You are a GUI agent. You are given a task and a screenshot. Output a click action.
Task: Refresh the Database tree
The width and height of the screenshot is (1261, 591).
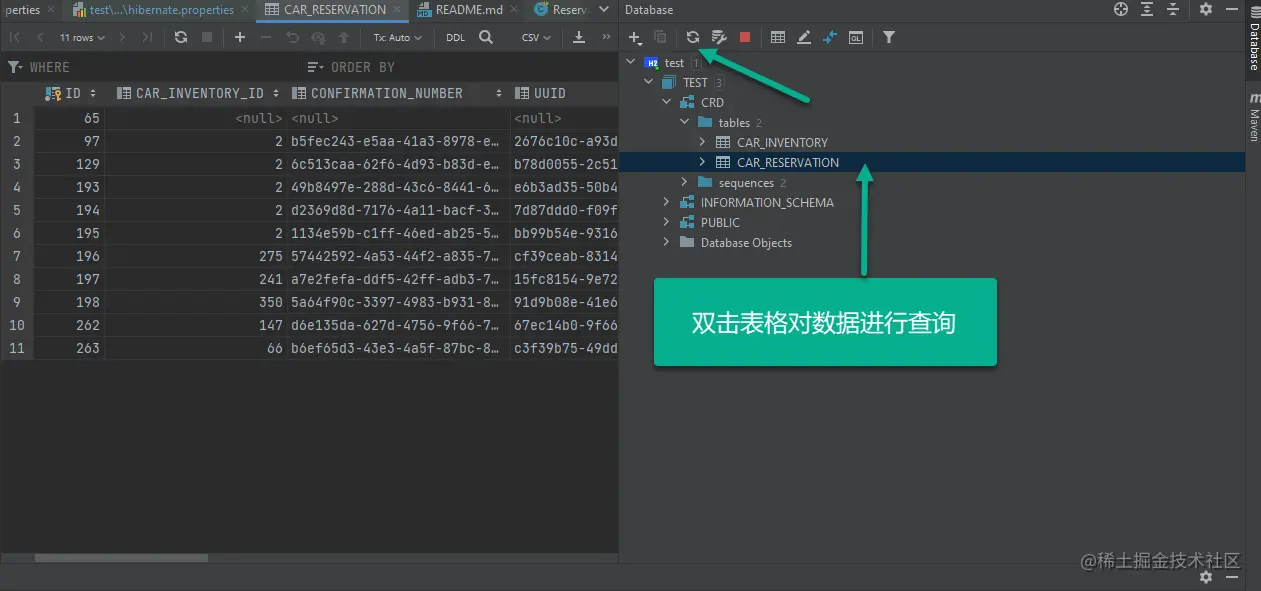click(692, 37)
